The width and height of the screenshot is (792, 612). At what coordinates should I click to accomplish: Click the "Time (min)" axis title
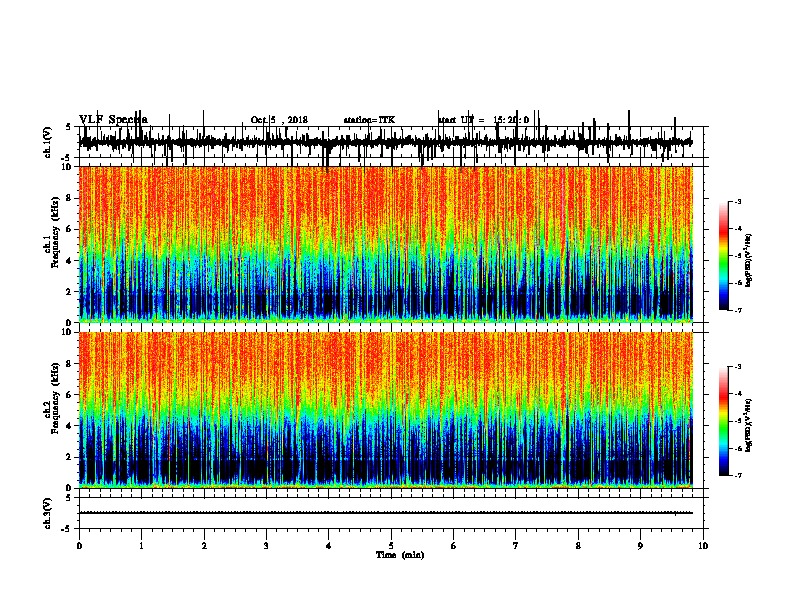400,555
